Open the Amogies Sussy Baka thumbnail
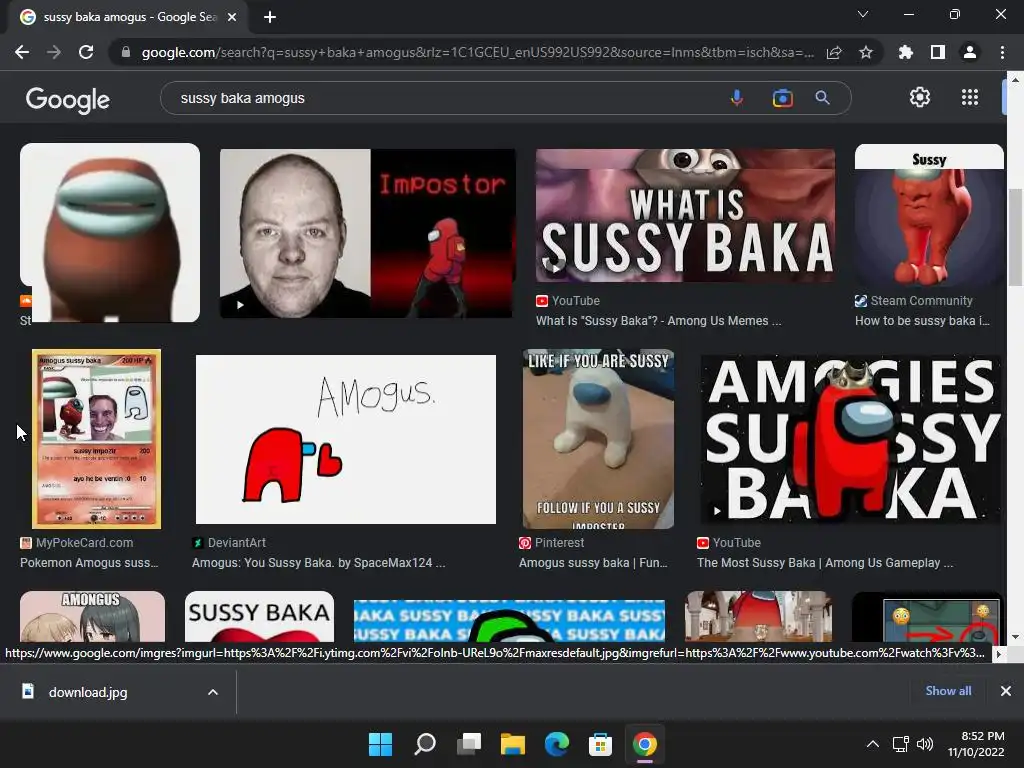The image size is (1024, 768). point(850,439)
